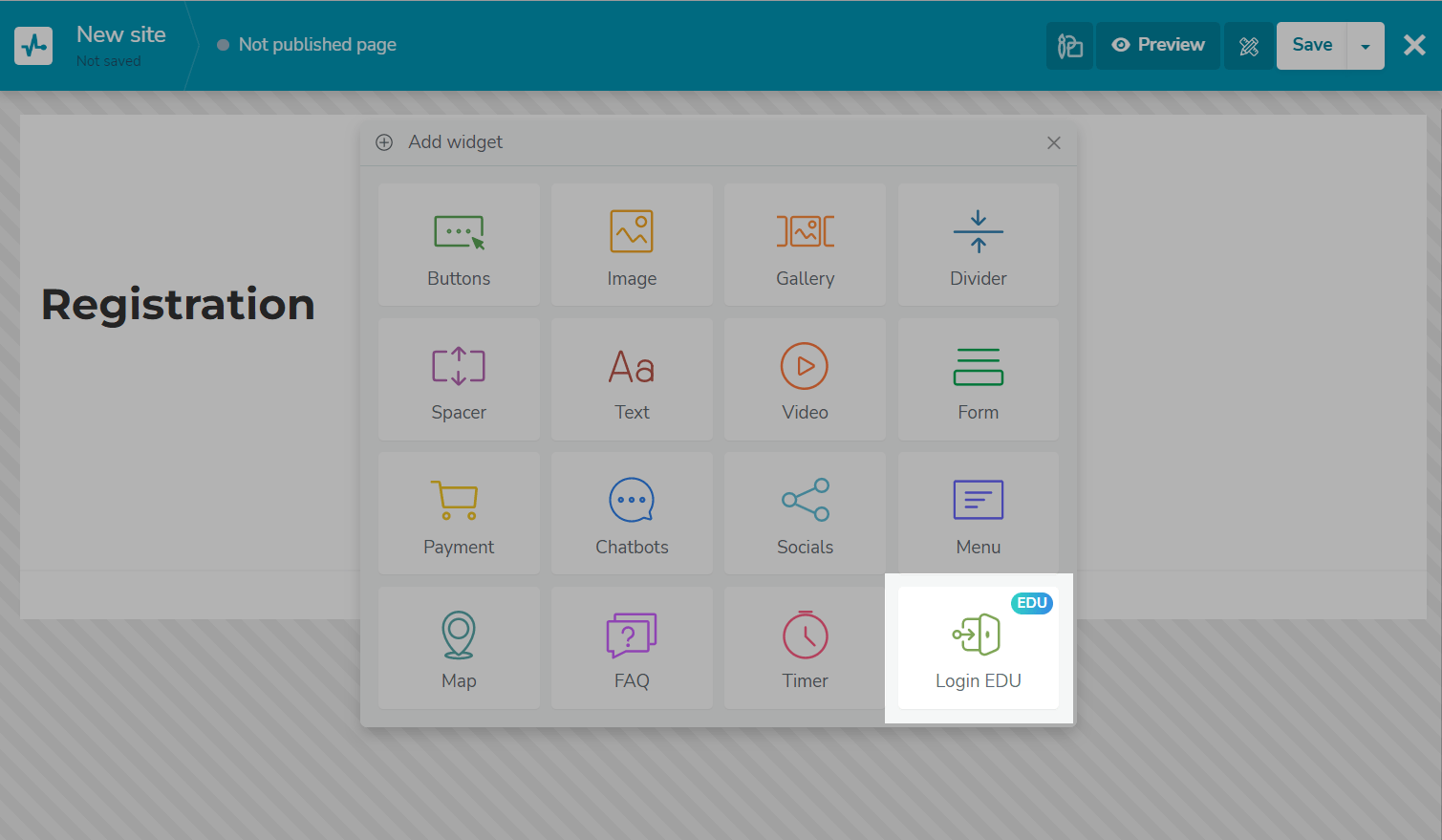Choose the Payment widget
Image resolution: width=1442 pixels, height=840 pixels.
click(459, 514)
